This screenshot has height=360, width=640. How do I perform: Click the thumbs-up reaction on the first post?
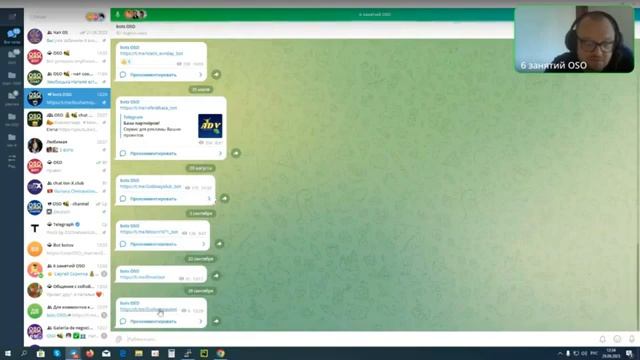point(126,62)
